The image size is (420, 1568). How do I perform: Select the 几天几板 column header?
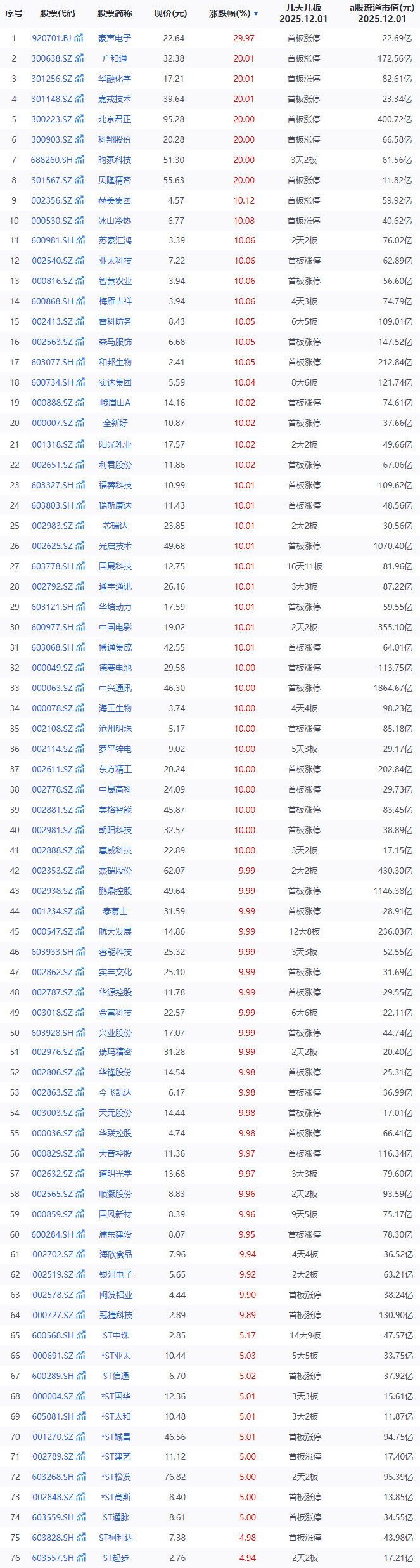pos(303,13)
